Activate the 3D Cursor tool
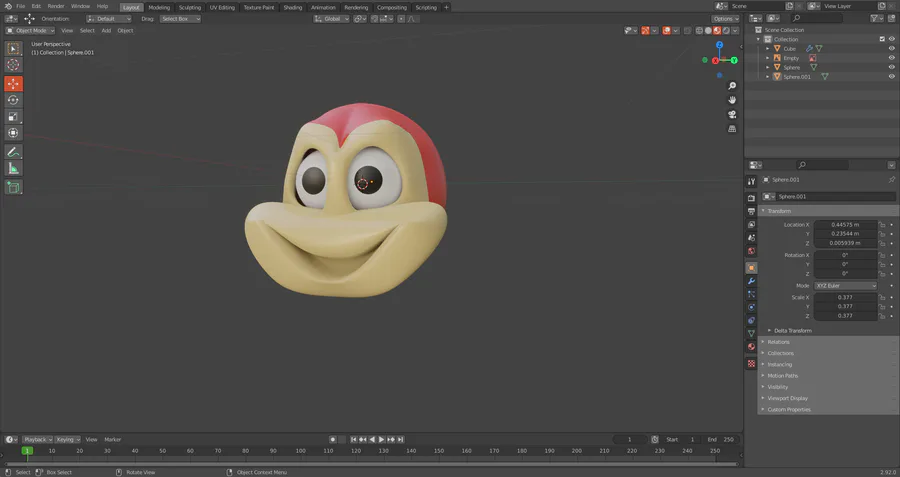Image resolution: width=900 pixels, height=477 pixels. (13, 65)
